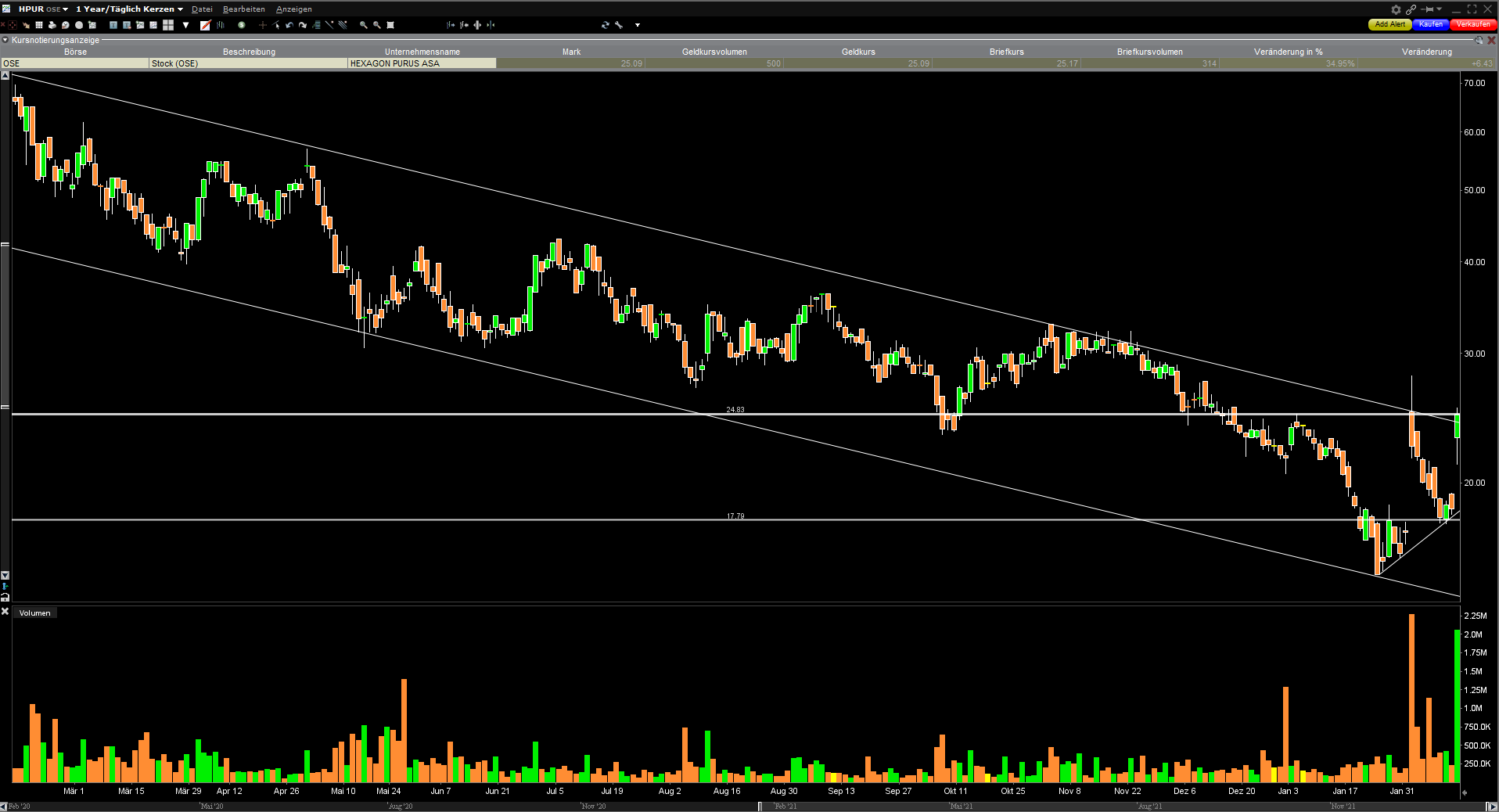This screenshot has width=1499, height=812.
Task: Click the blue Kaufen button
Action: point(1430,24)
